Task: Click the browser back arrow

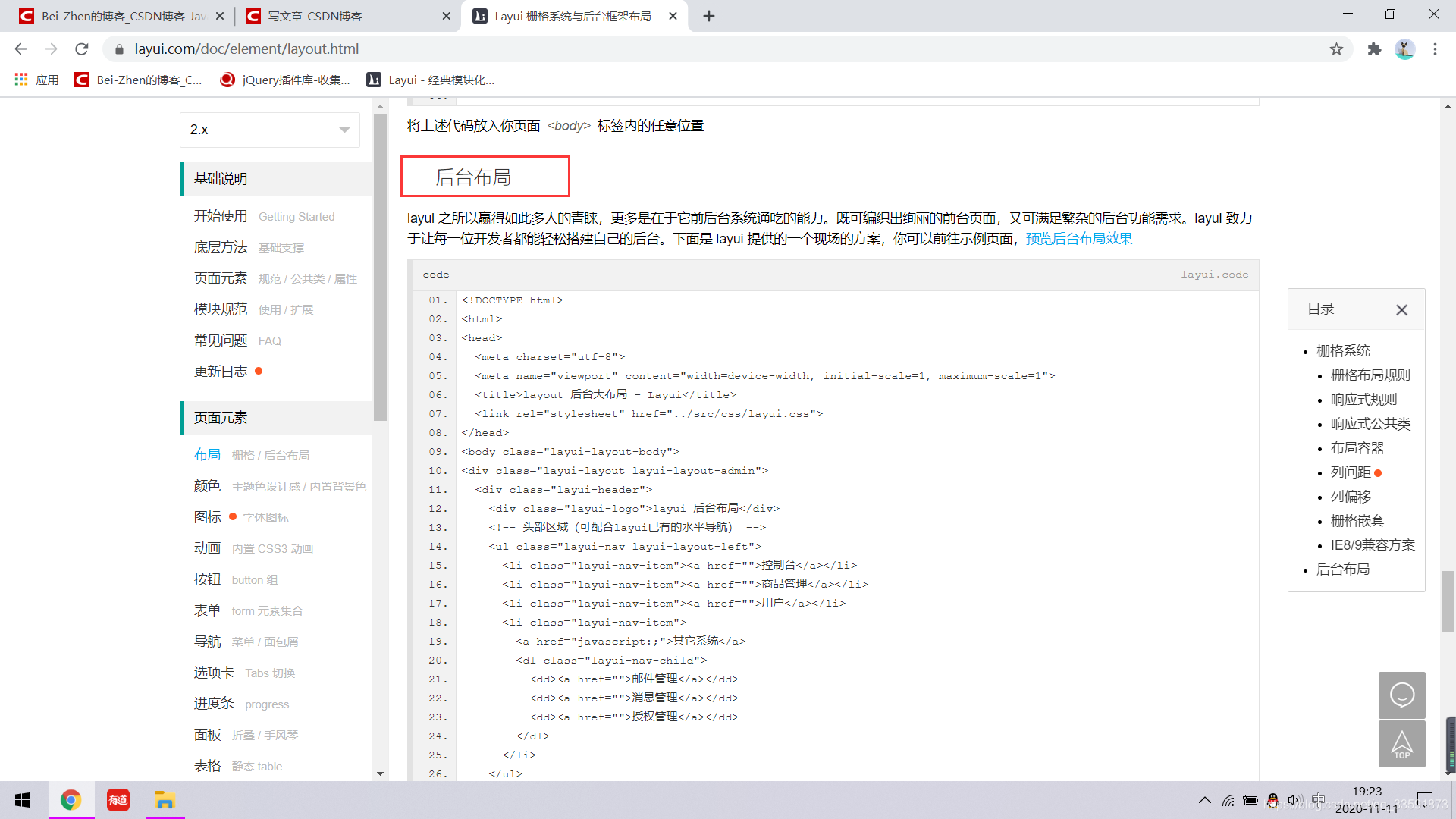Action: click(20, 49)
